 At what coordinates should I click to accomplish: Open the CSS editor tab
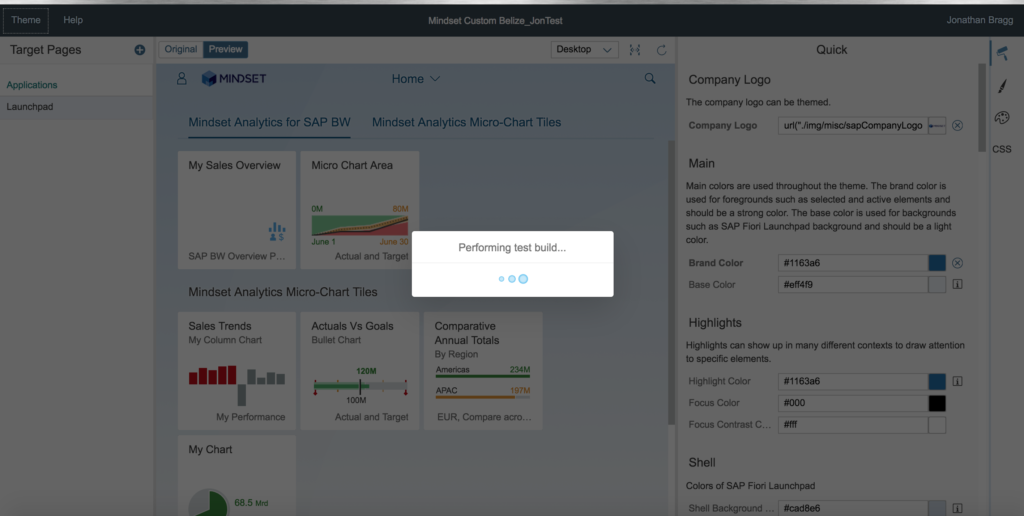pyautogui.click(x=1002, y=149)
